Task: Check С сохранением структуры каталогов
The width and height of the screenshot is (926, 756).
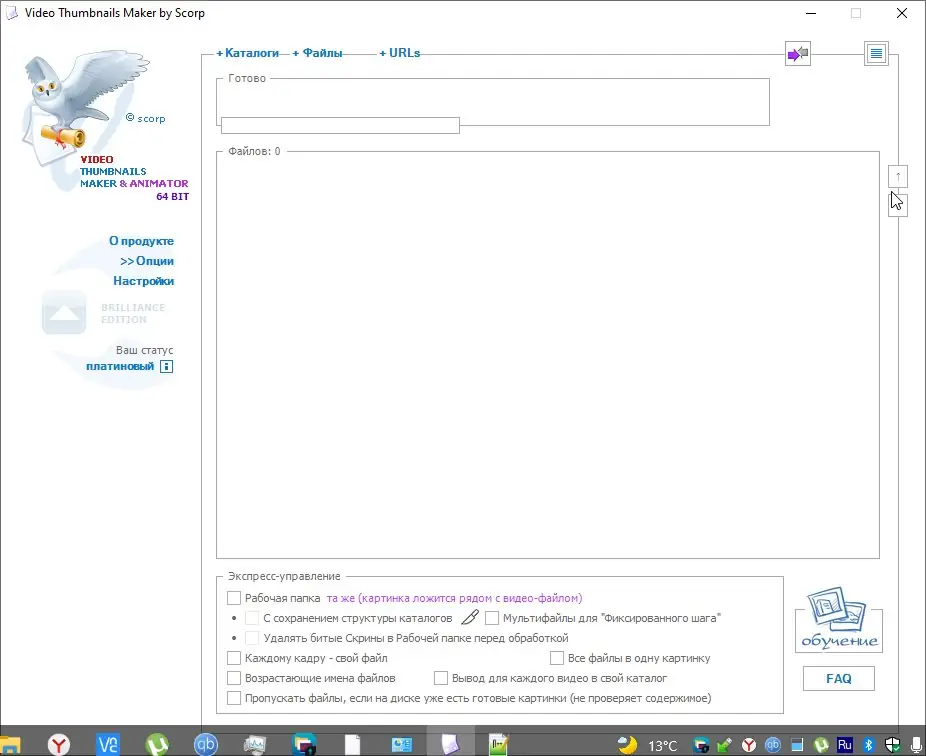Action: (252, 618)
